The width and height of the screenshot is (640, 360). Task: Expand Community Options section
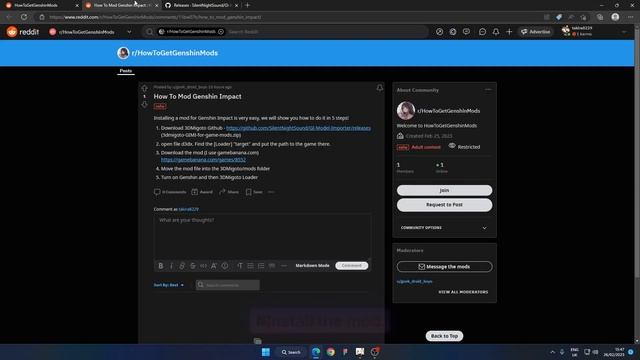coord(444,228)
